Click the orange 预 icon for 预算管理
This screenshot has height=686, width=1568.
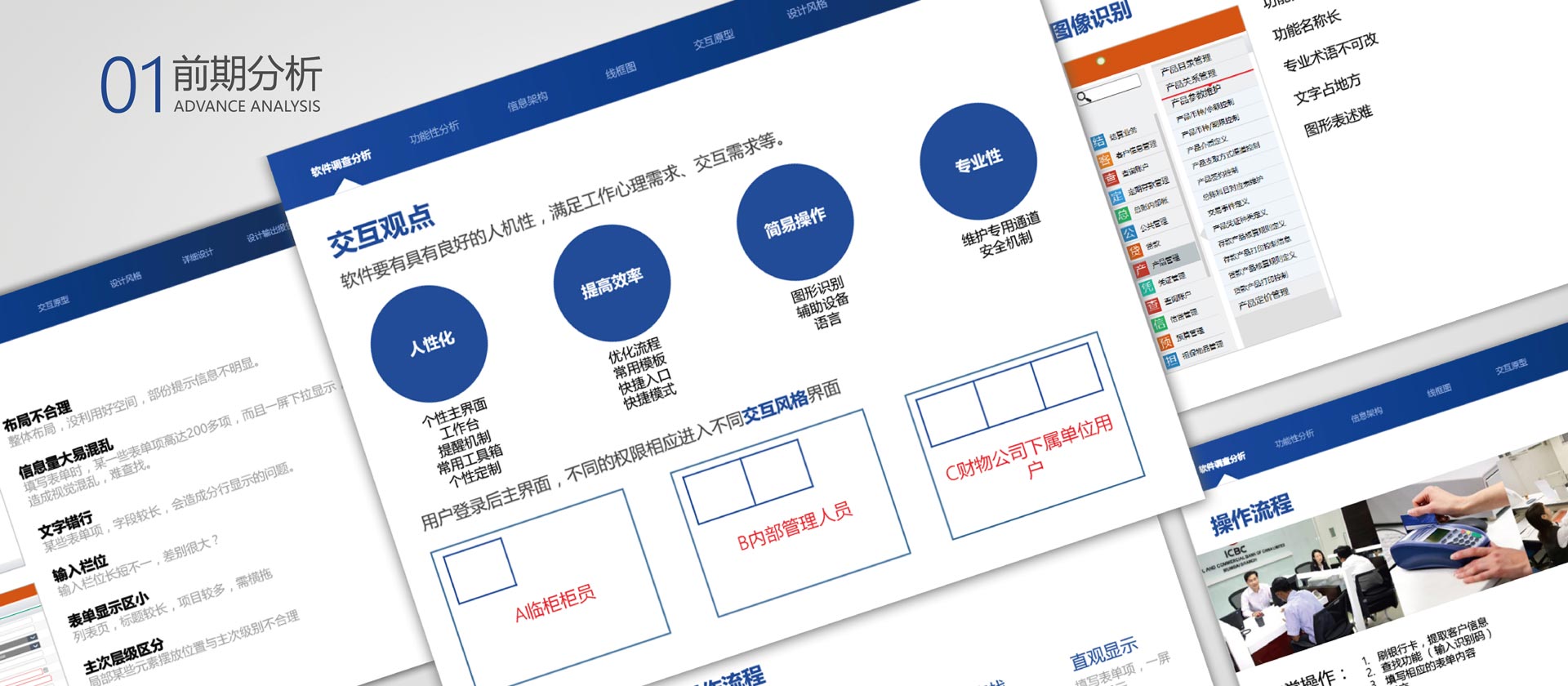(x=1165, y=342)
